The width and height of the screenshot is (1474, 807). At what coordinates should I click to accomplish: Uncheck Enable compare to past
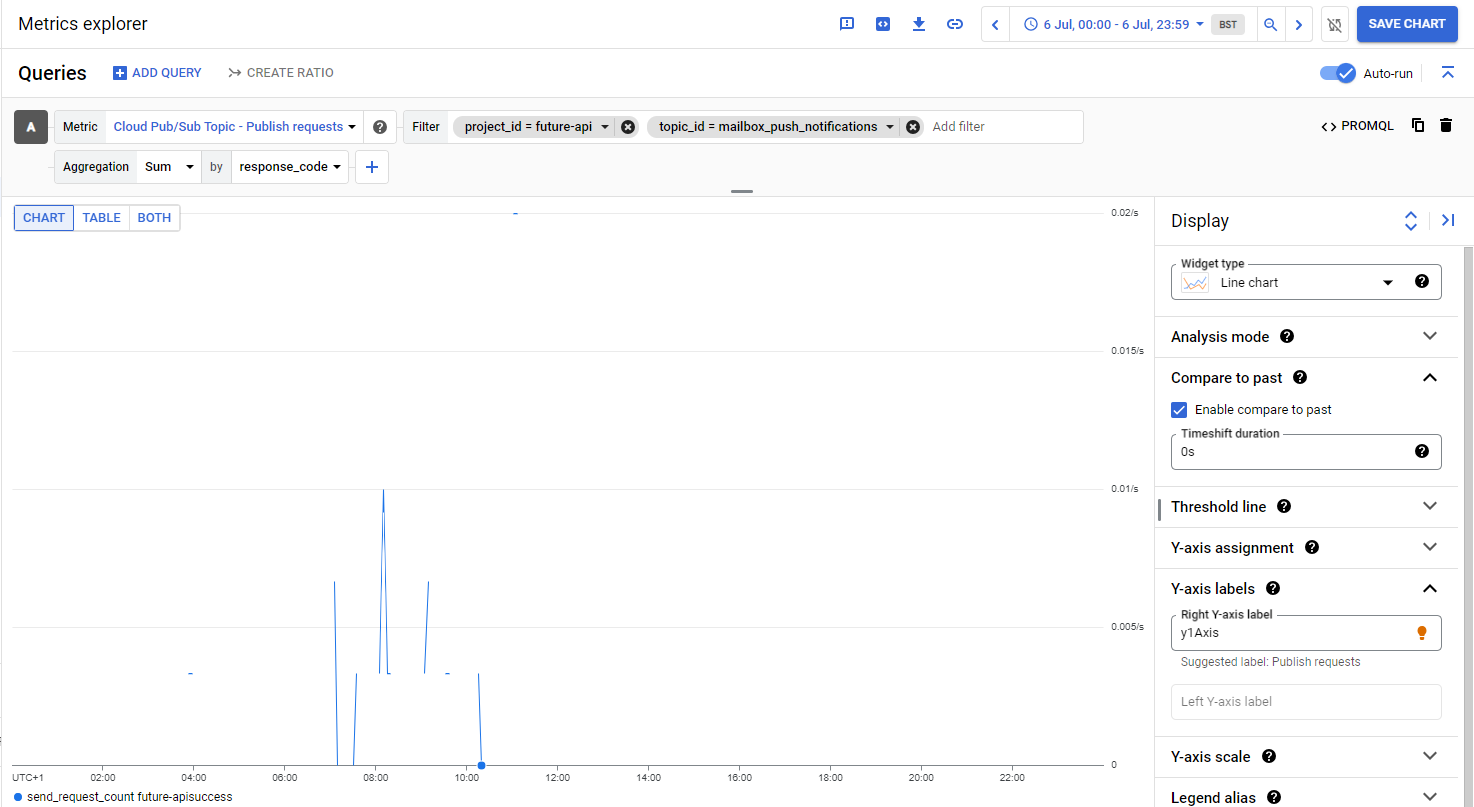(1179, 410)
